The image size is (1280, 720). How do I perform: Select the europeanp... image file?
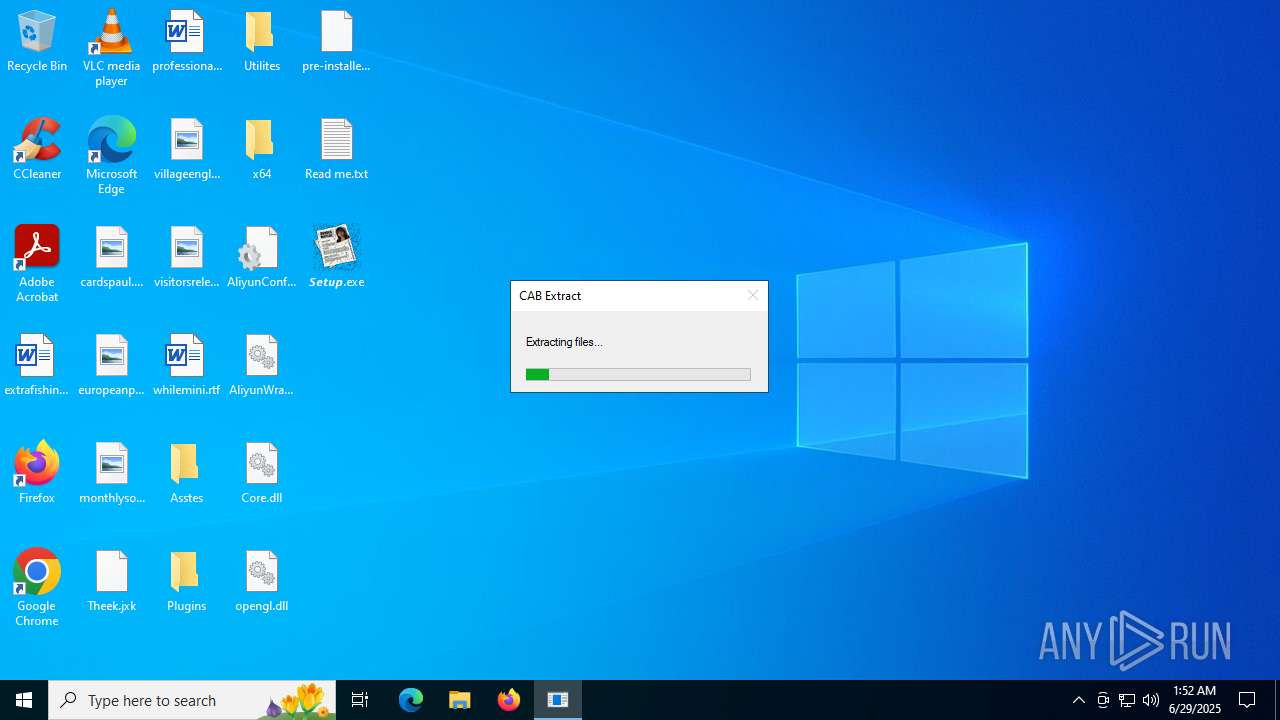pos(111,365)
